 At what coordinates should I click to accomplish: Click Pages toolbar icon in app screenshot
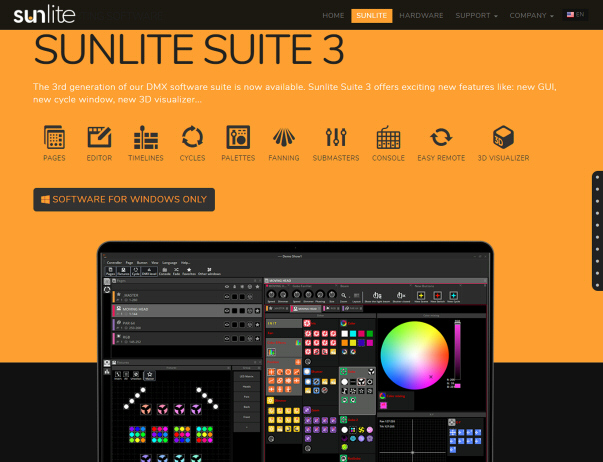click(110, 271)
